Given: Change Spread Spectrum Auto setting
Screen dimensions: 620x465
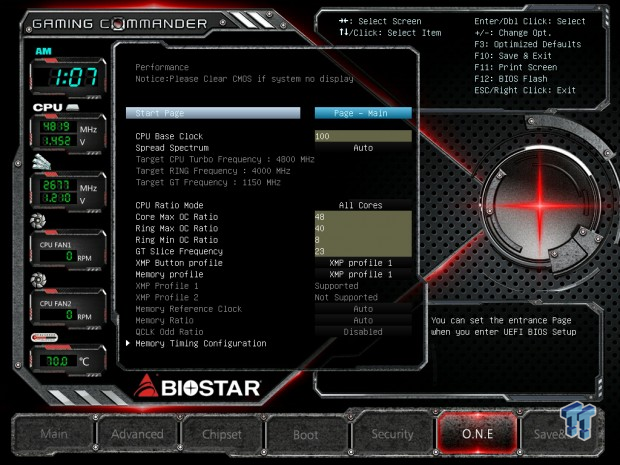Looking at the screenshot, I should click(x=363, y=148).
